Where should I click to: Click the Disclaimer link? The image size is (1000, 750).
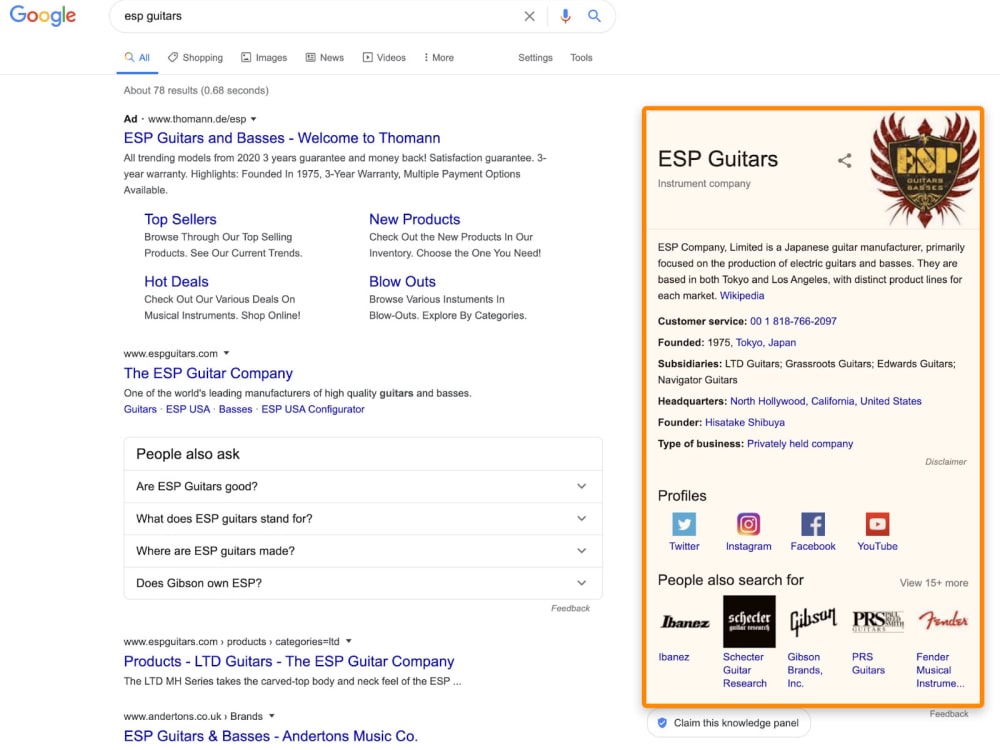[946, 462]
